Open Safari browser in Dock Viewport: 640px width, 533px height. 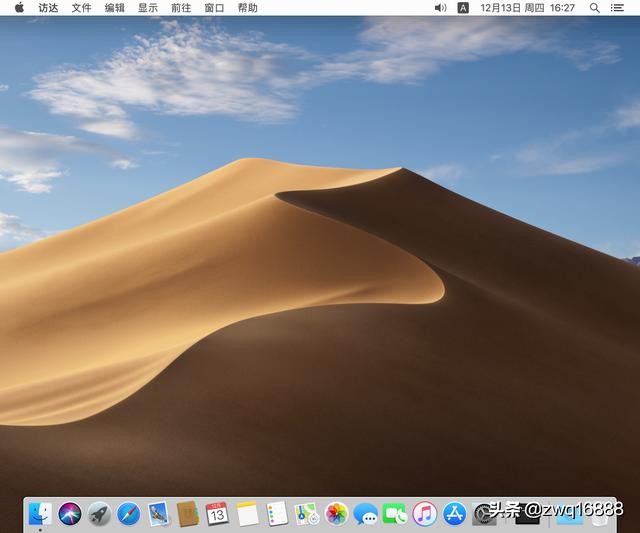tap(129, 514)
